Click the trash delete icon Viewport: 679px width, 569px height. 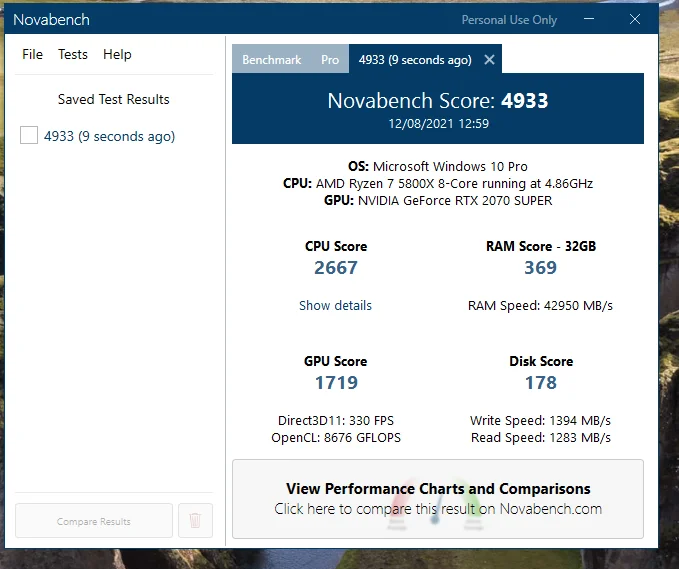[x=195, y=520]
